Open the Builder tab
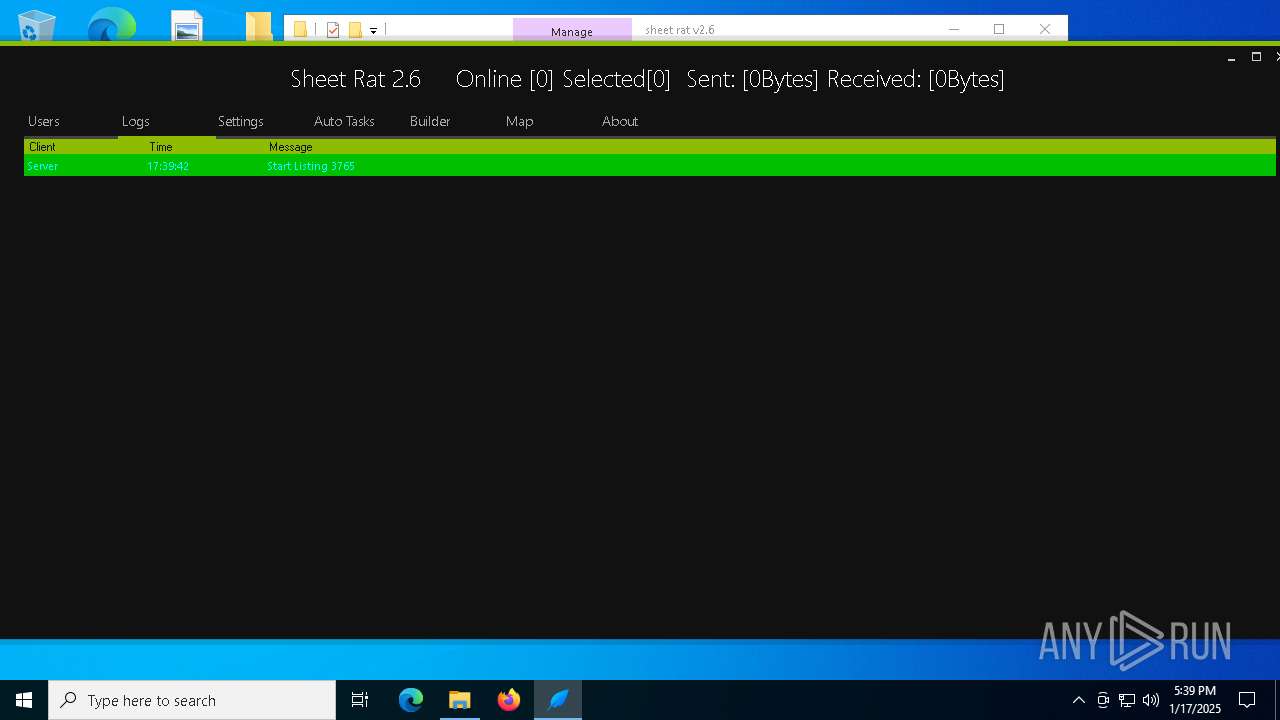 pos(430,121)
